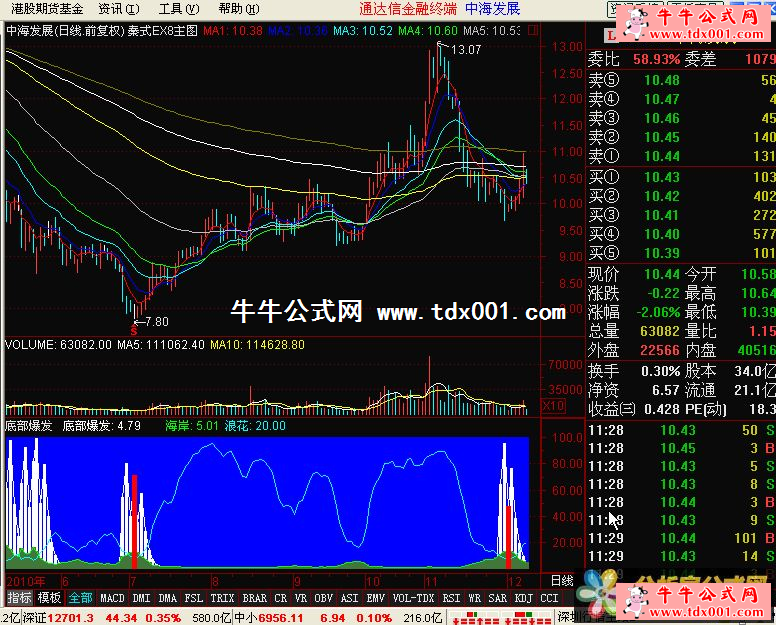The width and height of the screenshot is (776, 625).
Task: Click the 收益(三) 0.428 field
Action: (x=634, y=409)
